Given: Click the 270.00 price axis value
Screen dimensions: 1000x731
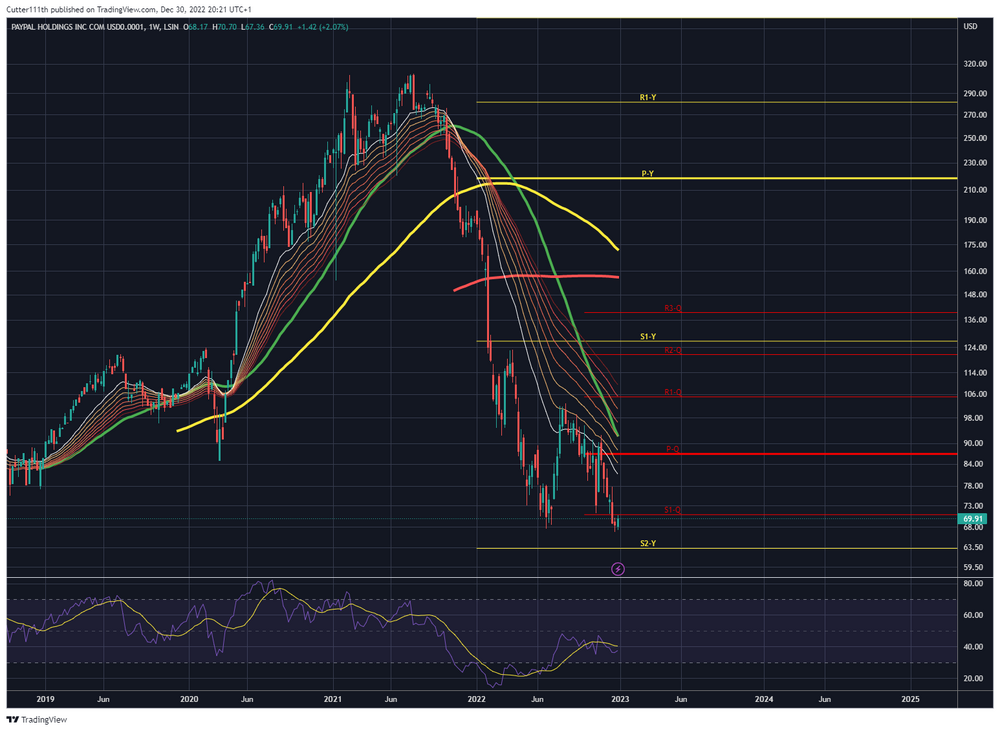Looking at the screenshot, I should (x=975, y=115).
